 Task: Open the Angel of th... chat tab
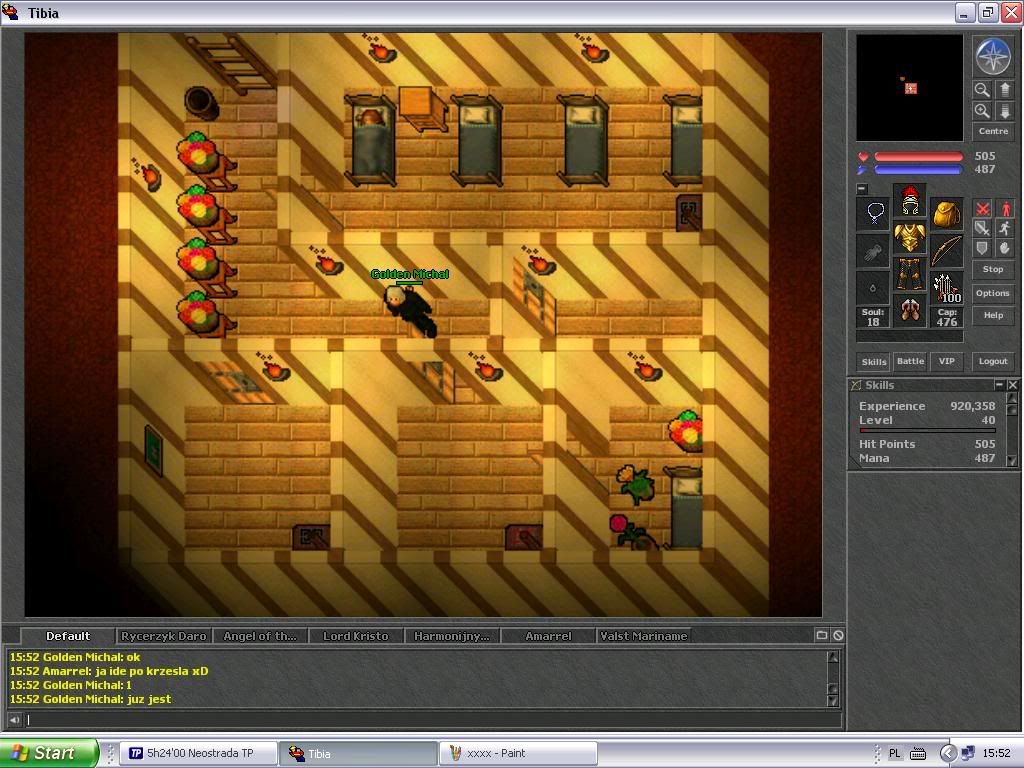pyautogui.click(x=259, y=635)
